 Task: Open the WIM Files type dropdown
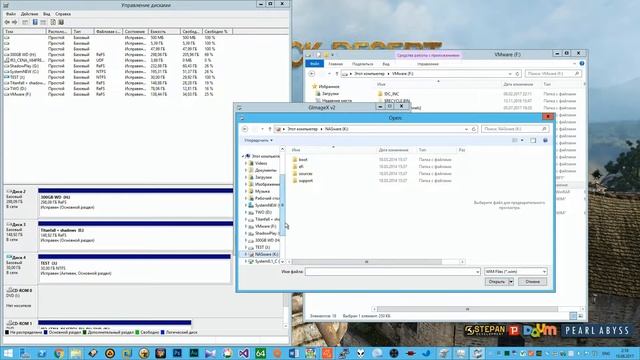pyautogui.click(x=516, y=271)
